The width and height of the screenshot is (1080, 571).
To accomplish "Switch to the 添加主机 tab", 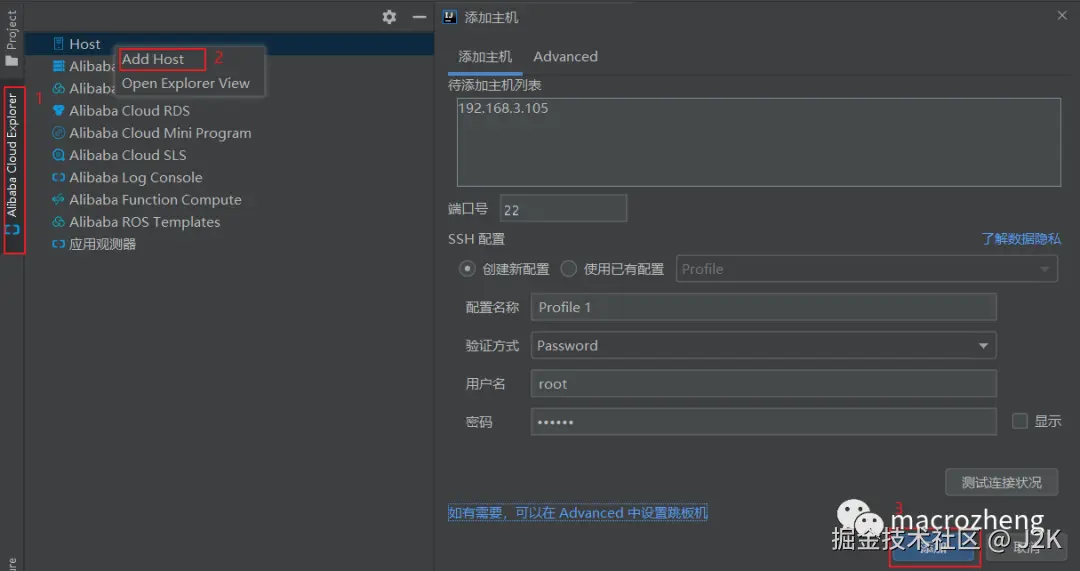I will (x=485, y=57).
